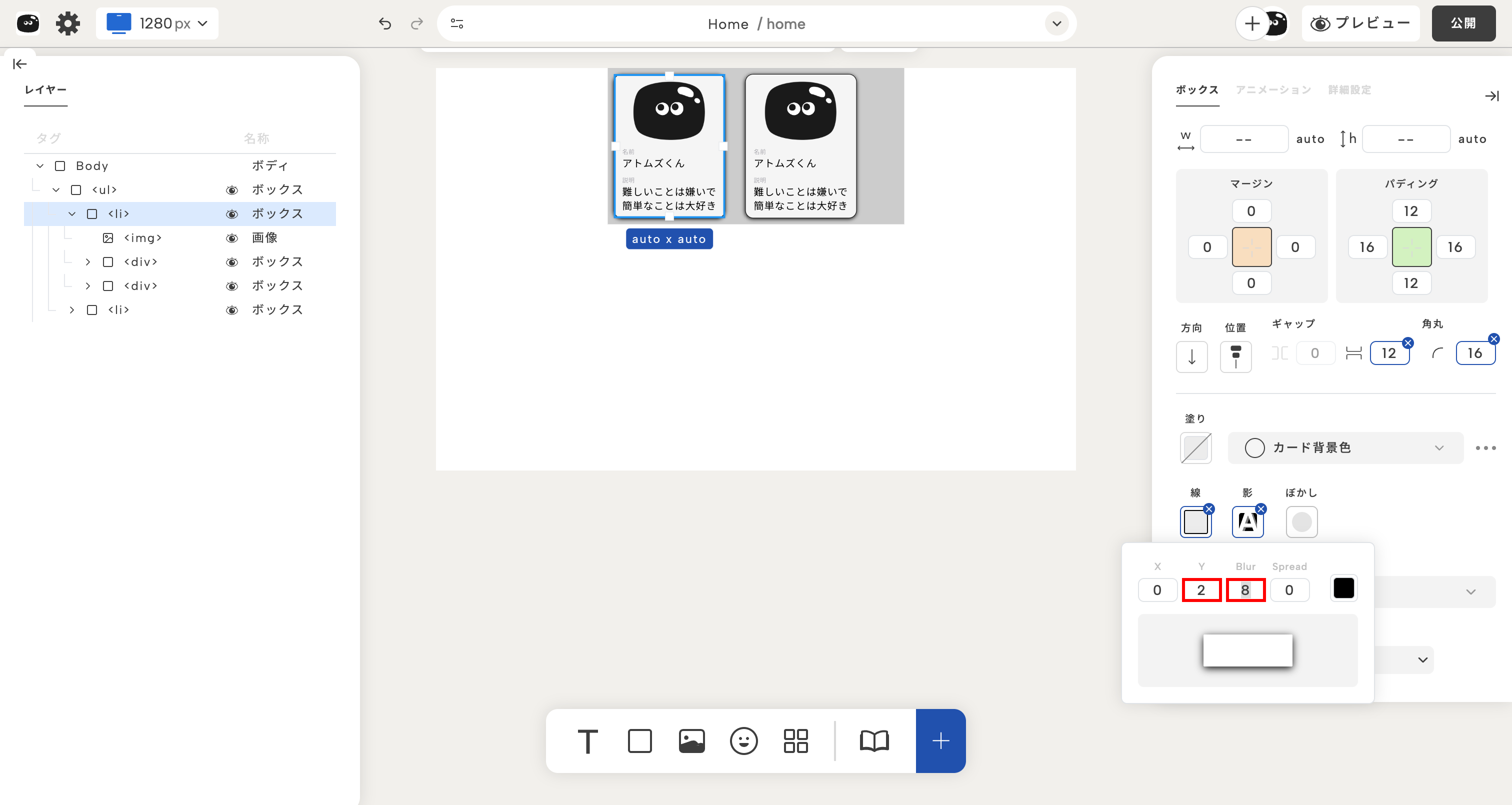Screen dimensions: 1512x805
Task: Open the emoji icon tool
Action: point(743,741)
